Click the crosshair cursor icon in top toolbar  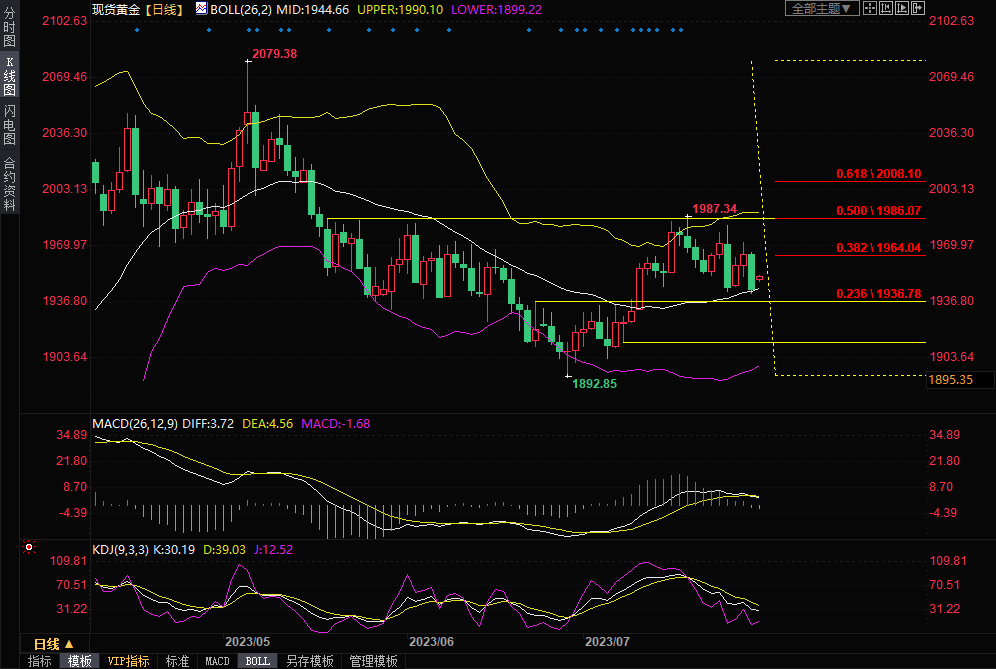pos(870,8)
